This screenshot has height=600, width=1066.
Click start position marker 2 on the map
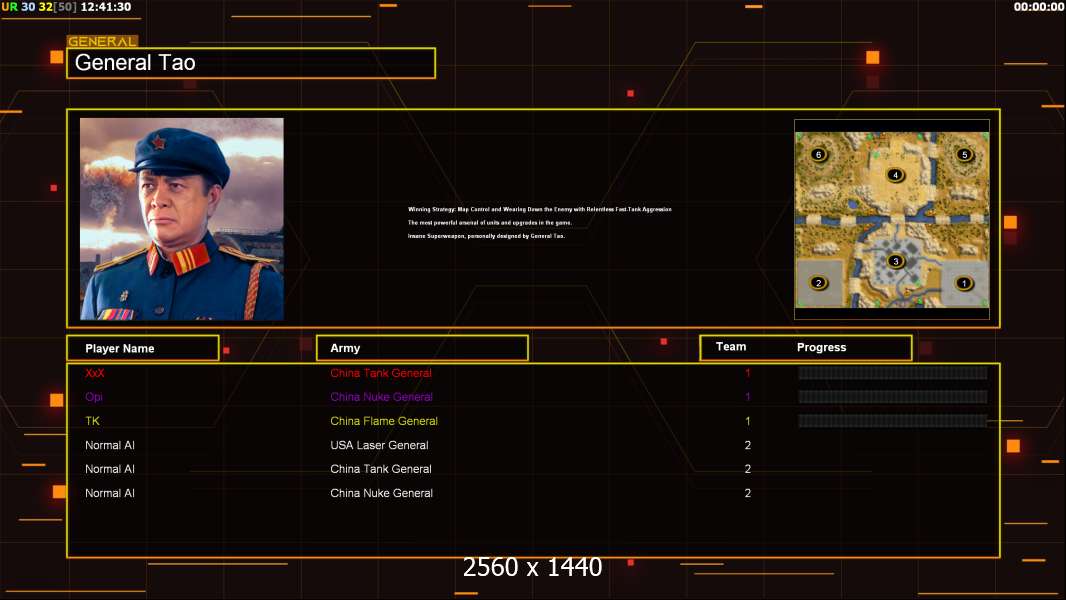point(819,283)
